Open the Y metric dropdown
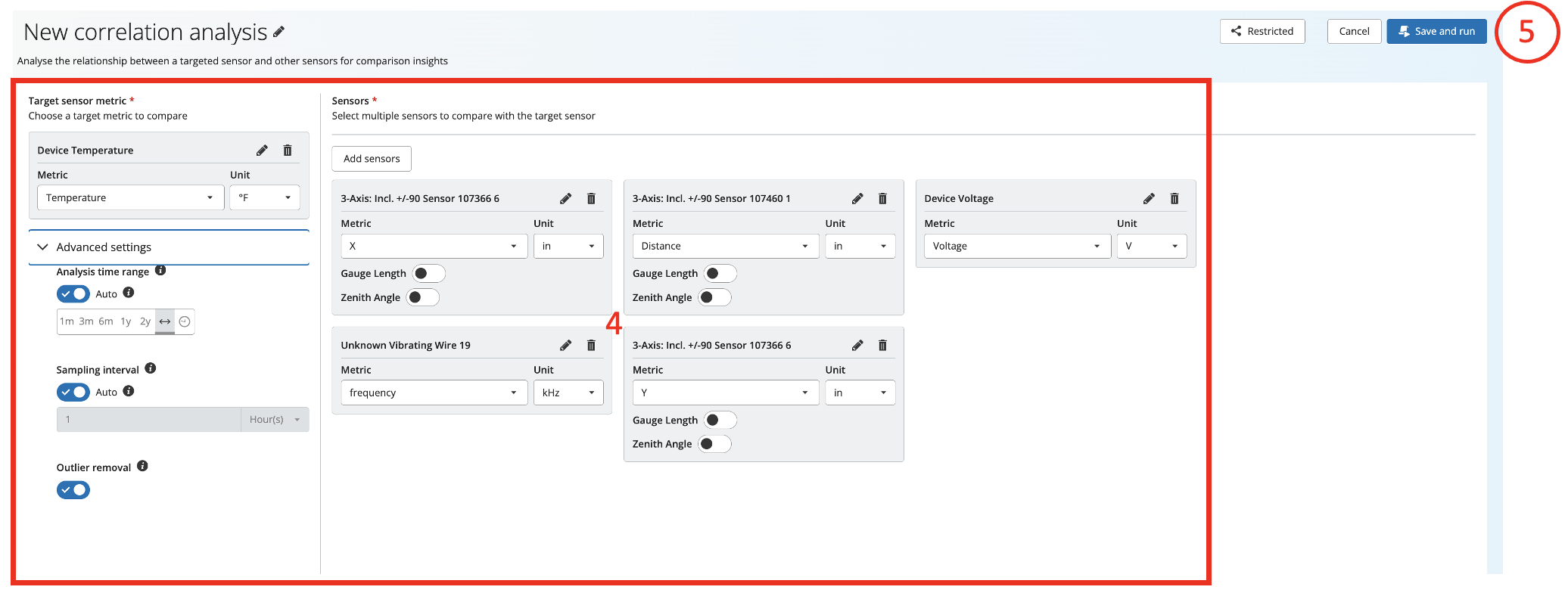This screenshot has height=596, width=1568. (x=726, y=393)
